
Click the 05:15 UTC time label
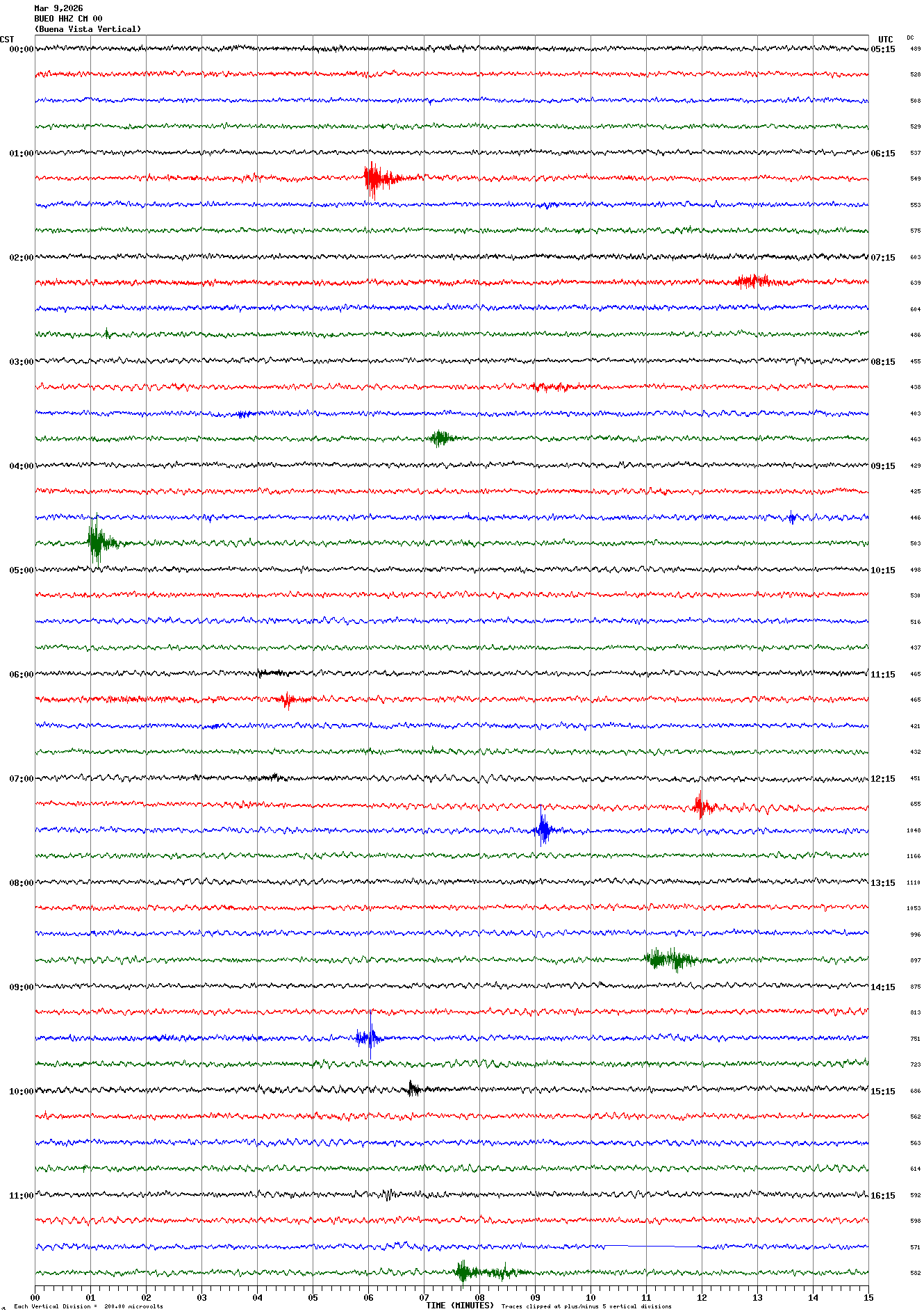pos(883,49)
